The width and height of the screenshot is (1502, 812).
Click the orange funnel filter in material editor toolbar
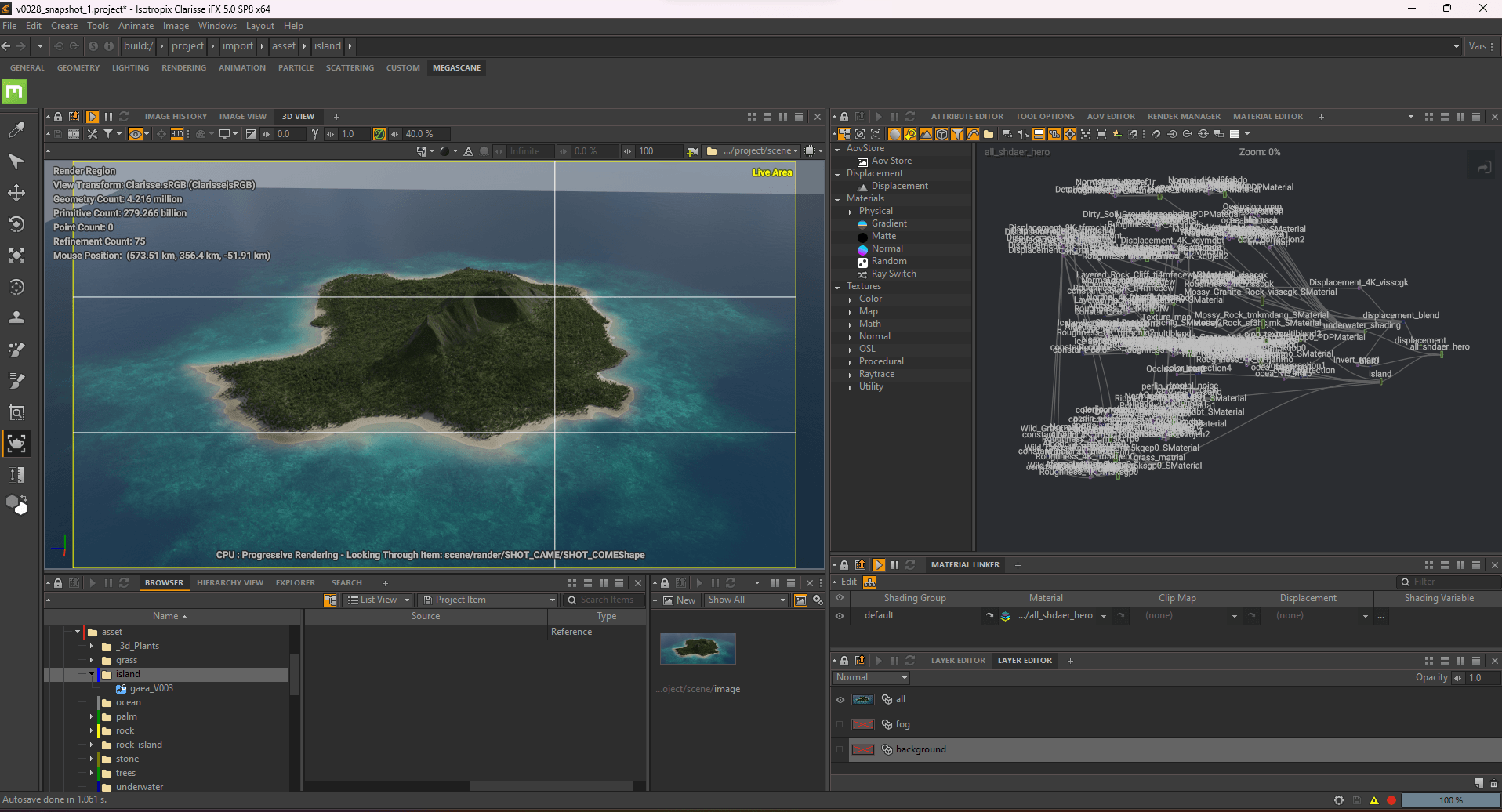957,134
